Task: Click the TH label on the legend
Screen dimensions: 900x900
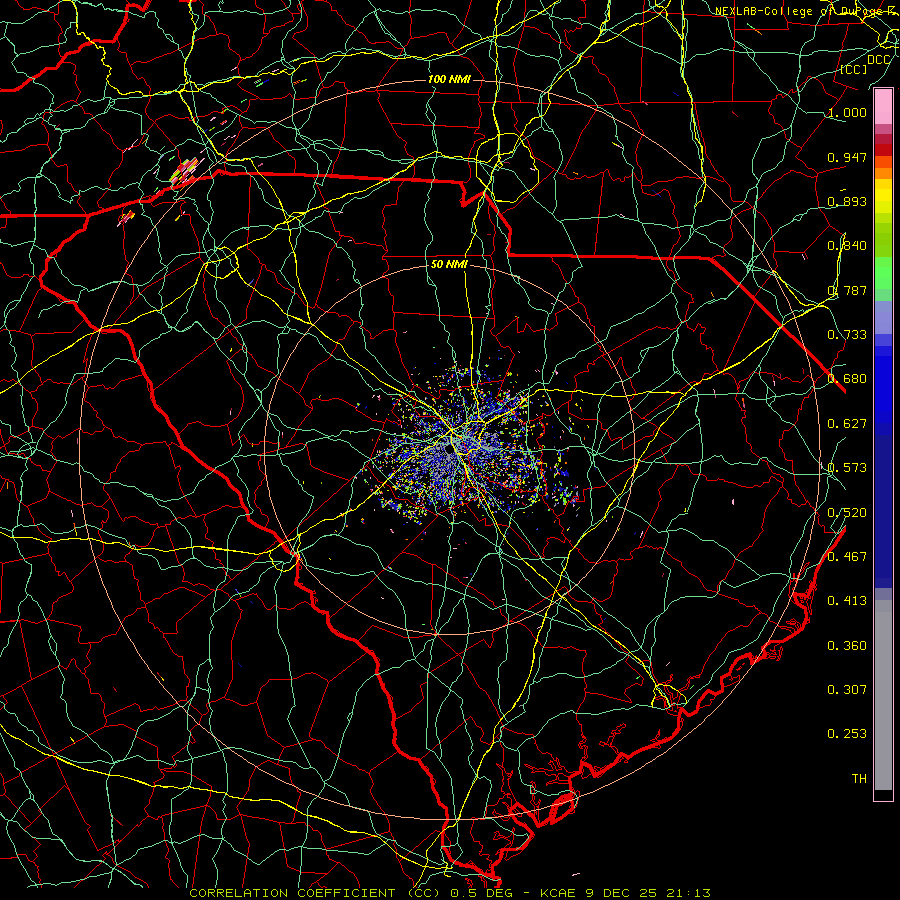Action: tap(859, 779)
